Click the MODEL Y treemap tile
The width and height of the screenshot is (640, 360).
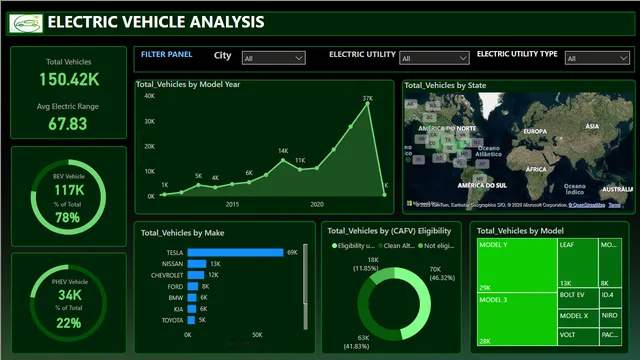[517, 265]
